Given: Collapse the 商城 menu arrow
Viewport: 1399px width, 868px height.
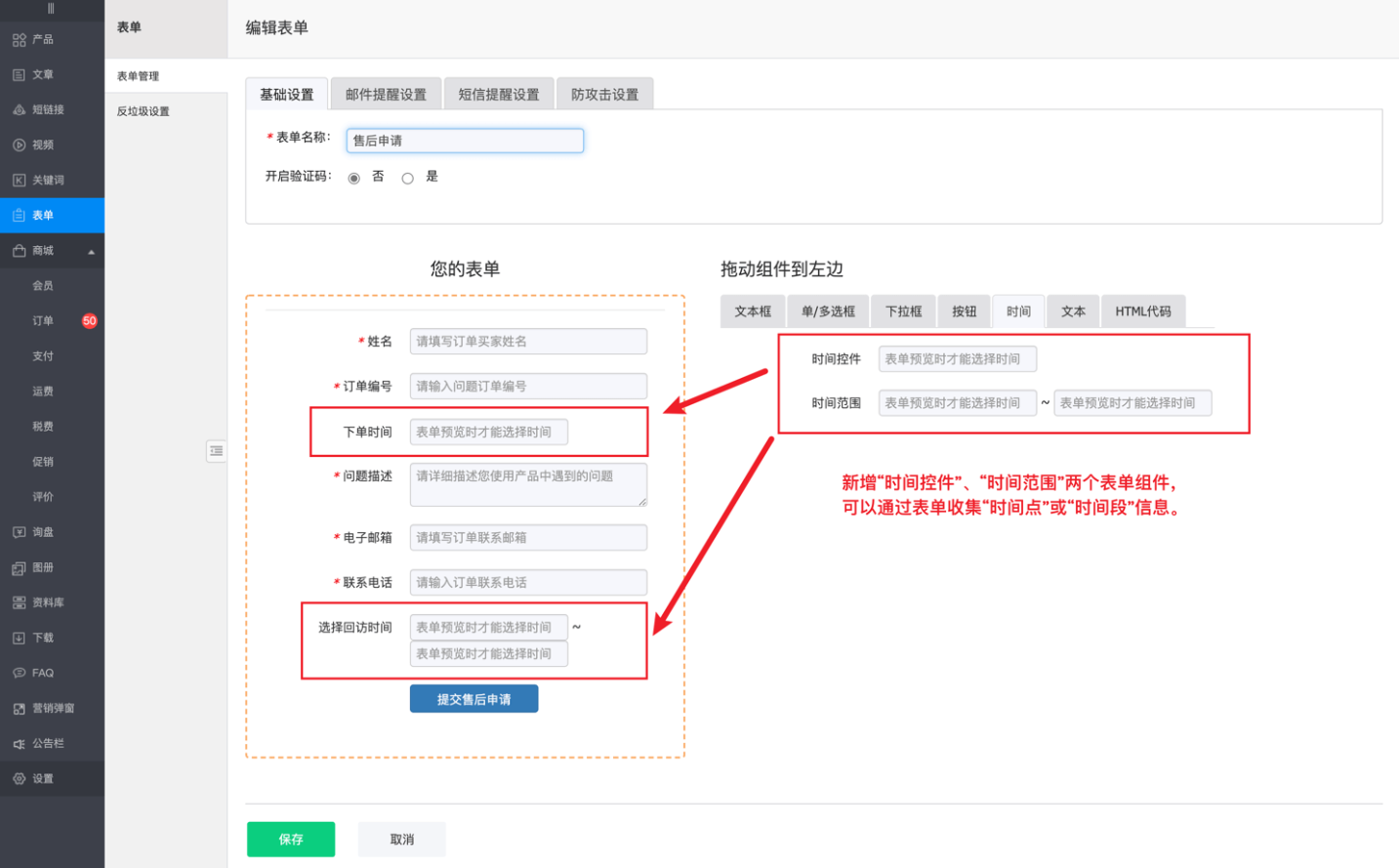Looking at the screenshot, I should (91, 252).
